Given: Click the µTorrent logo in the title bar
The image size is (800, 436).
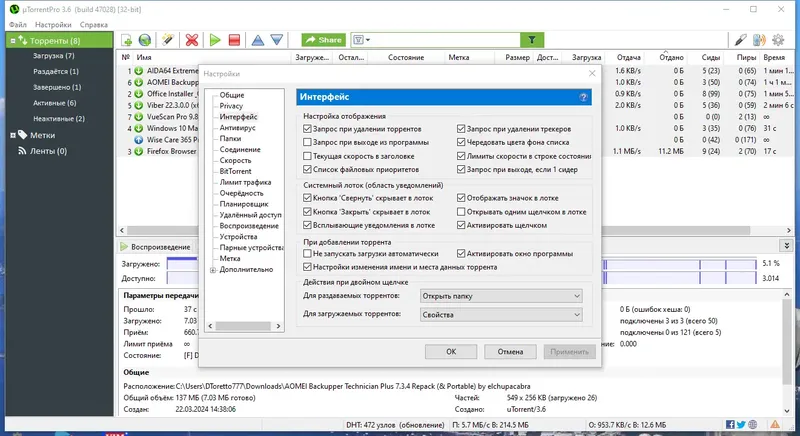Looking at the screenshot, I should (14, 9).
